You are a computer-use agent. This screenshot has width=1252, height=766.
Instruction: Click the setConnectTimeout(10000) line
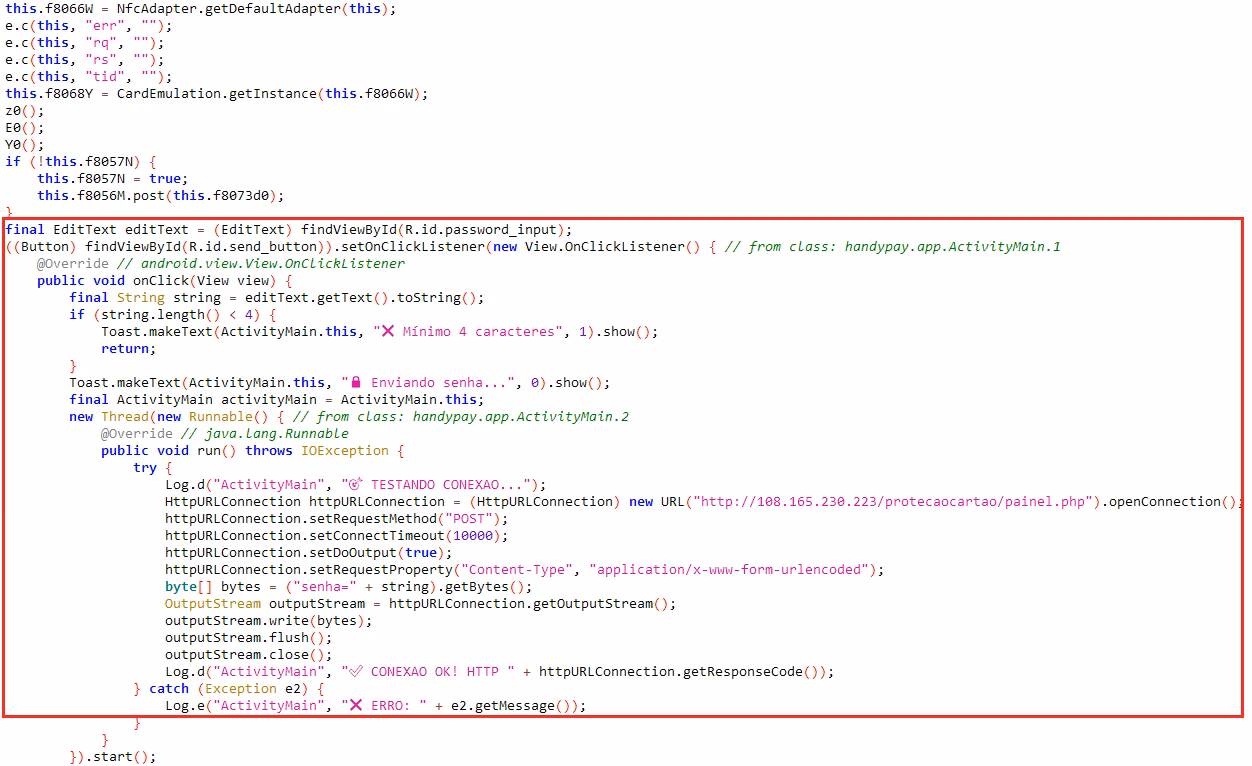point(337,536)
